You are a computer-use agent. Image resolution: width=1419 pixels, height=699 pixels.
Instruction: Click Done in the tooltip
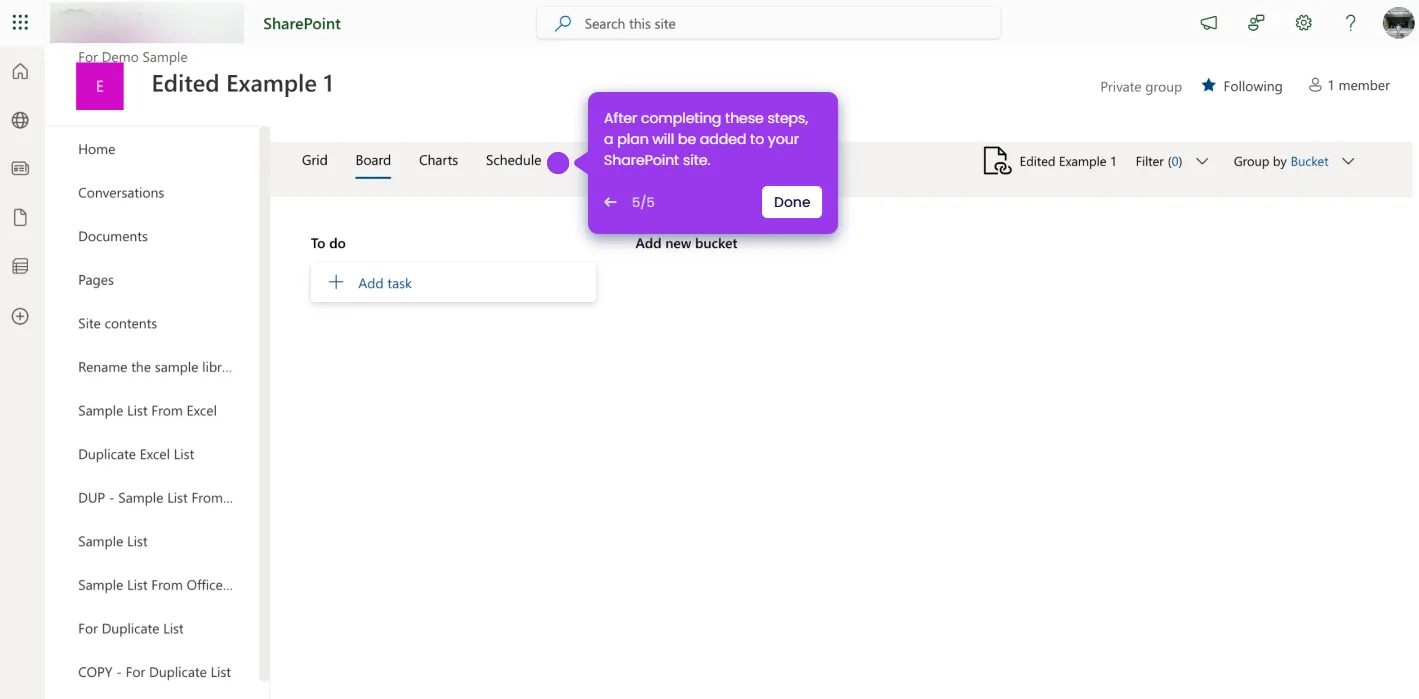click(x=791, y=202)
